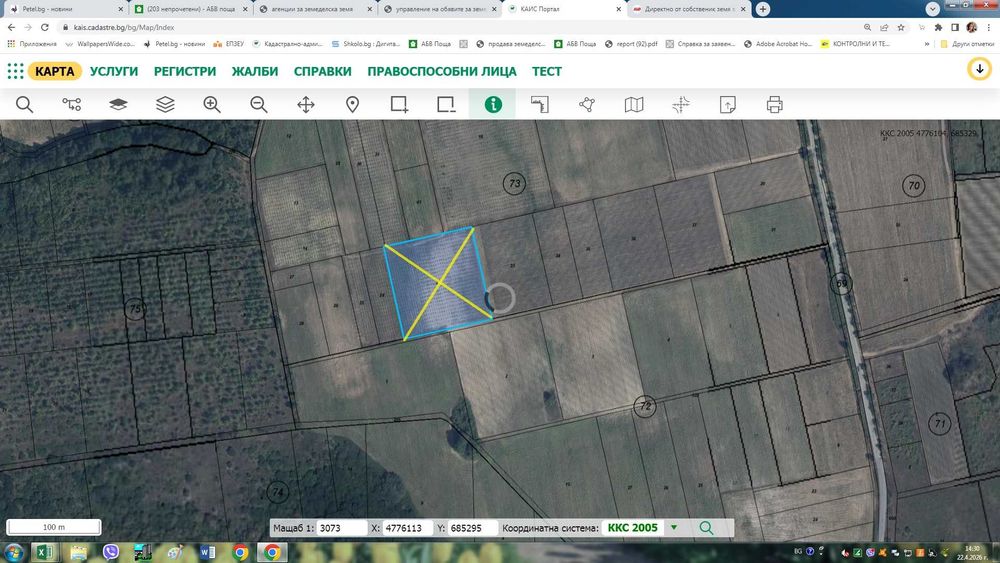This screenshot has width=1000, height=563.
Task: Select KKC 2005 coordinate system box
Action: [633, 528]
